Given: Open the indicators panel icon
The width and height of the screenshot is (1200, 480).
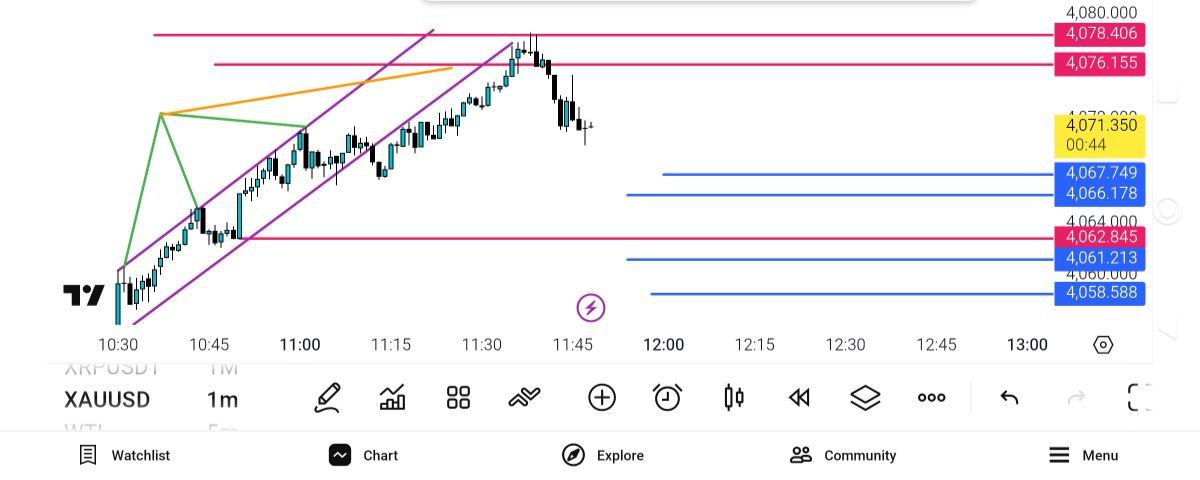Looking at the screenshot, I should point(393,398).
